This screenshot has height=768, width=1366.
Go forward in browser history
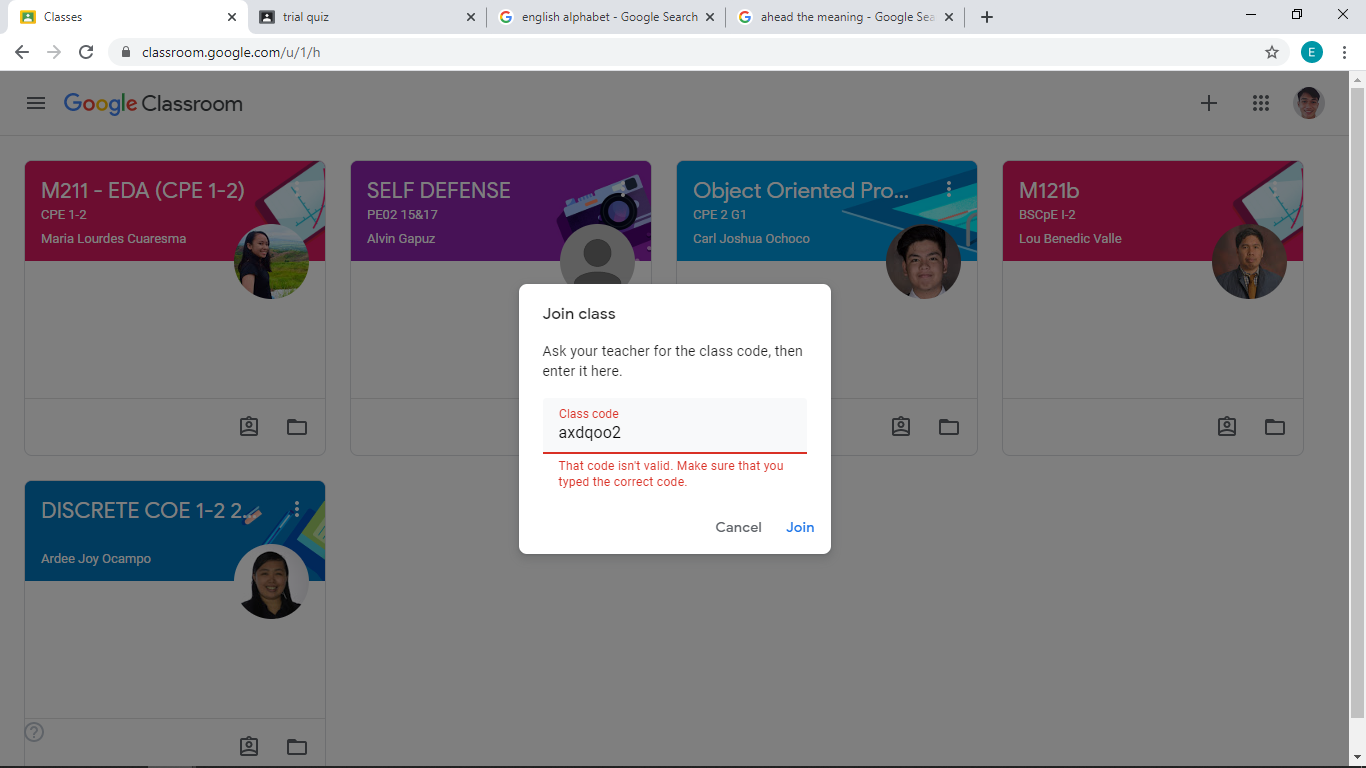coord(54,52)
